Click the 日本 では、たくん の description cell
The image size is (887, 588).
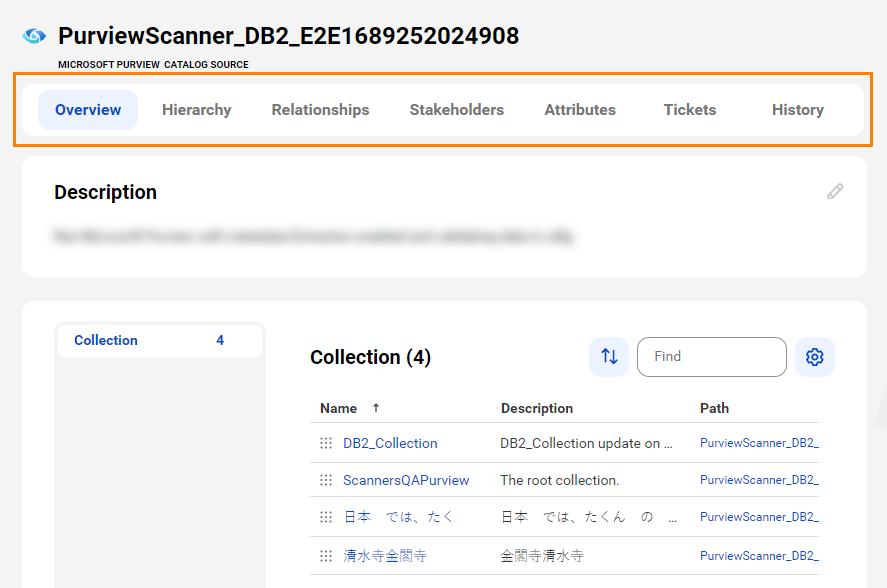tap(588, 517)
